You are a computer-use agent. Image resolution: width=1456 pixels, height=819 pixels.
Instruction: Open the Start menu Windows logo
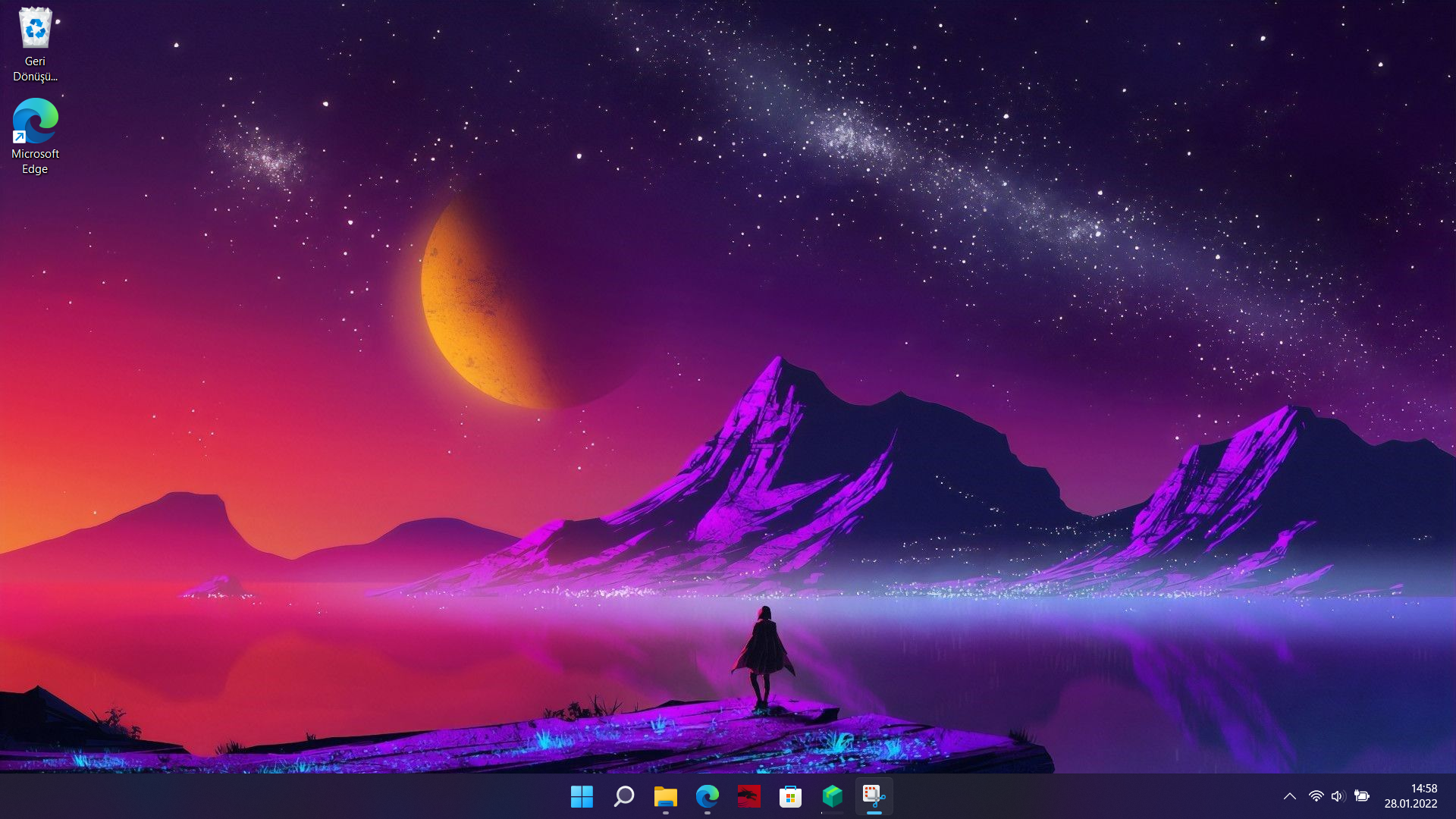click(x=582, y=796)
